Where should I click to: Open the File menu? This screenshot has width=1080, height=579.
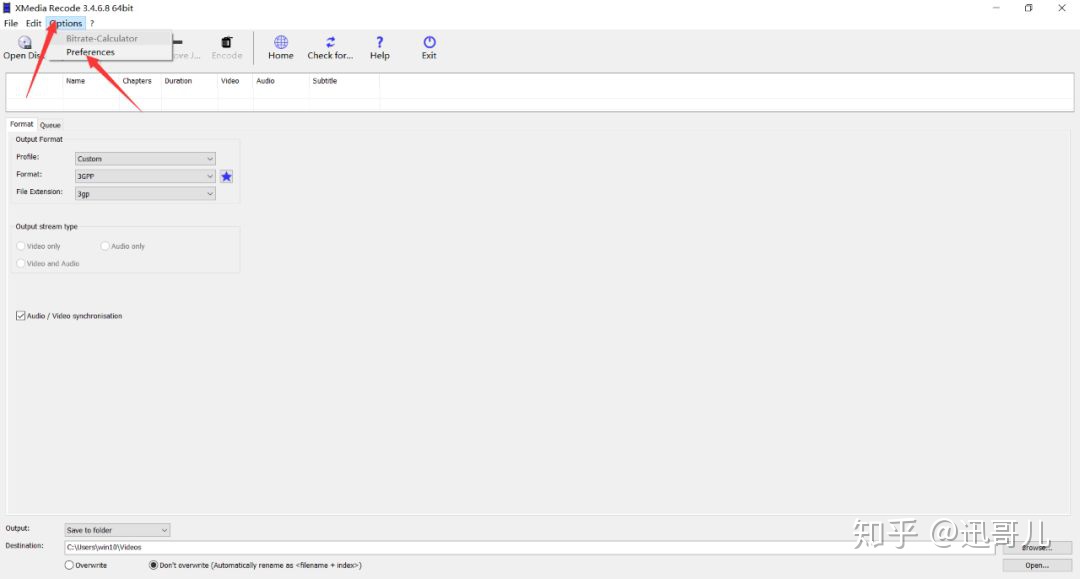pos(11,23)
